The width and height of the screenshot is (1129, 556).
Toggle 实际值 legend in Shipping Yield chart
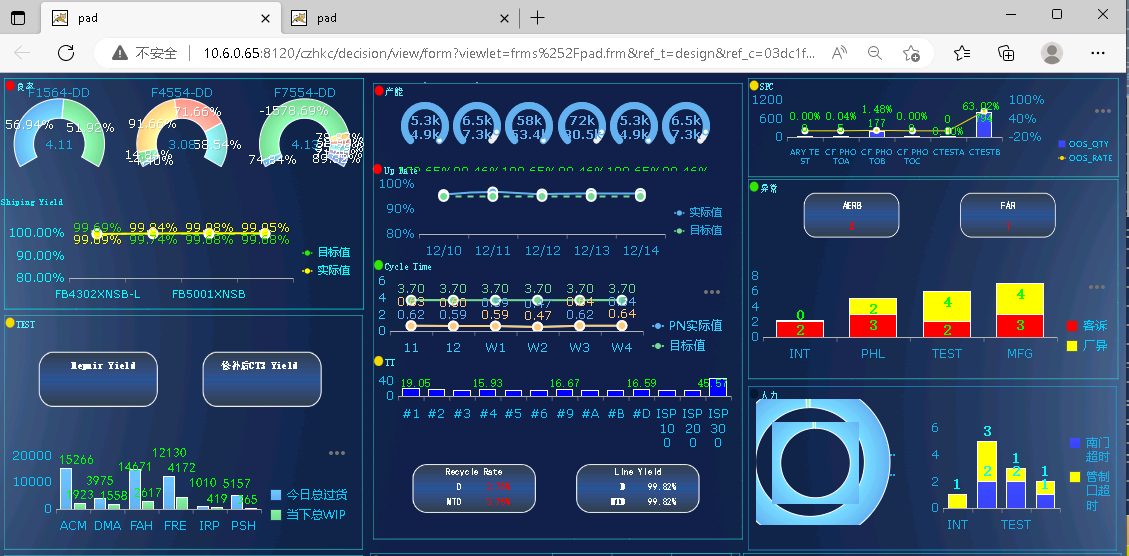327,270
